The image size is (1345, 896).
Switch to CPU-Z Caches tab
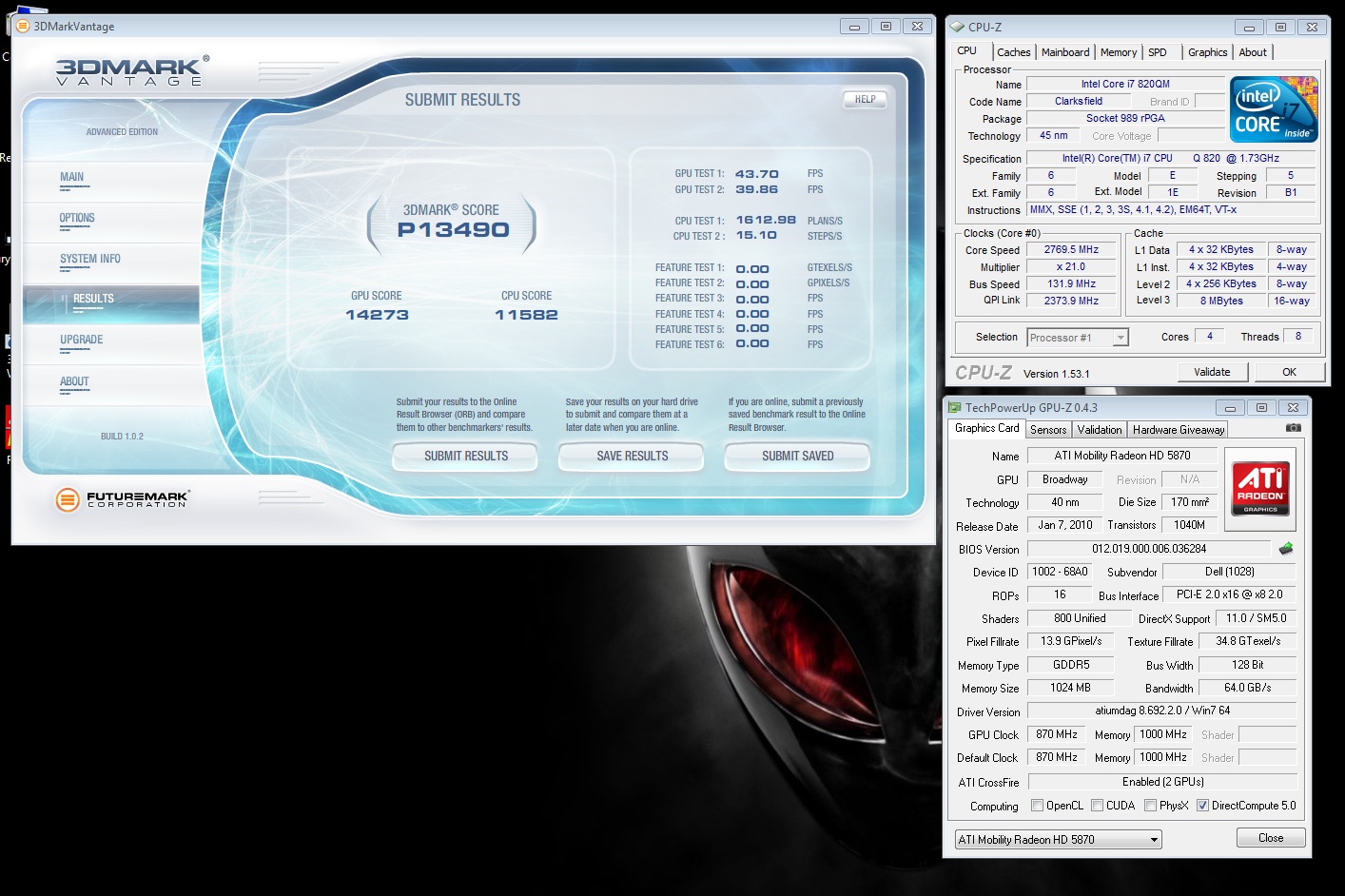click(1013, 52)
